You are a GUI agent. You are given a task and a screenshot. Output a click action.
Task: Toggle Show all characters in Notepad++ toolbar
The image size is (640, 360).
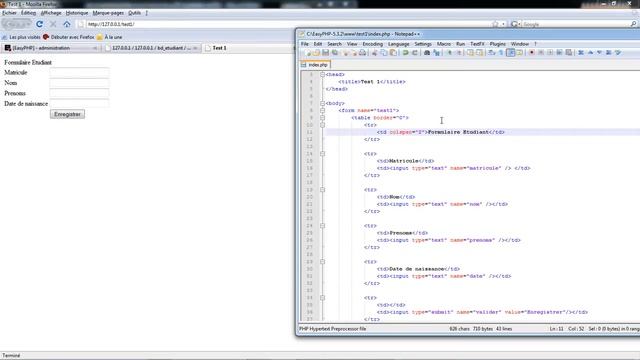pos(501,53)
